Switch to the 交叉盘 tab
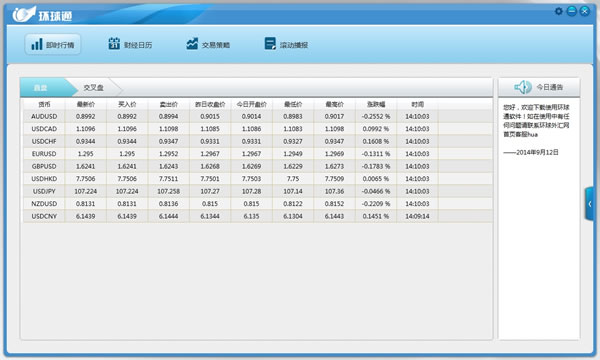This screenshot has height=360, width=600. tap(94, 88)
